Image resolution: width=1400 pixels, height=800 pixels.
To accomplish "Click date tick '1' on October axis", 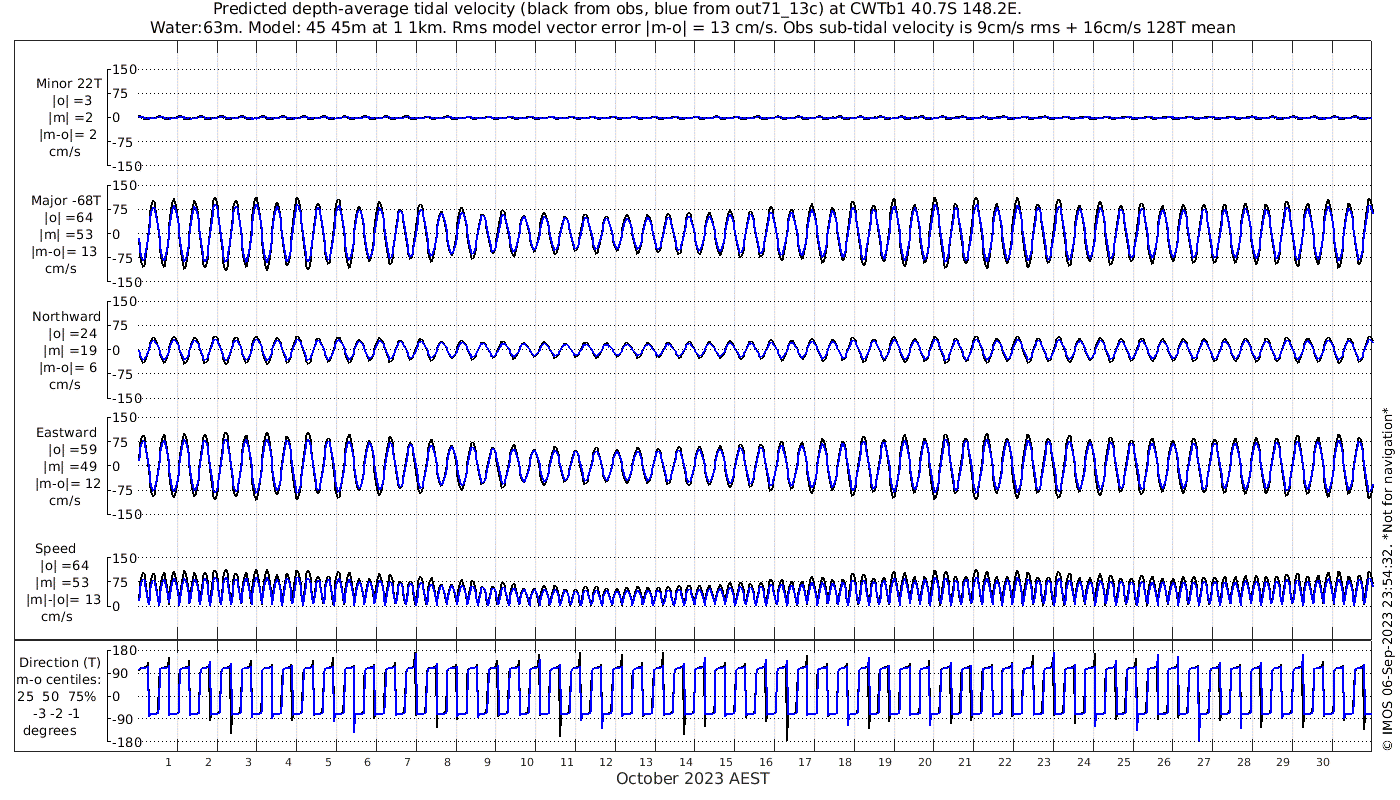I will (x=169, y=762).
